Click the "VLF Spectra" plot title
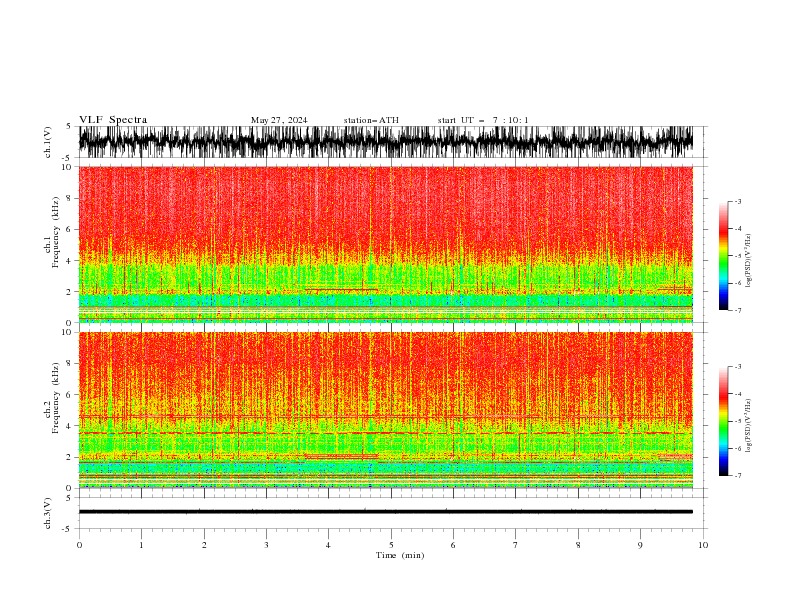This screenshot has width=792, height=612. pyautogui.click(x=113, y=120)
